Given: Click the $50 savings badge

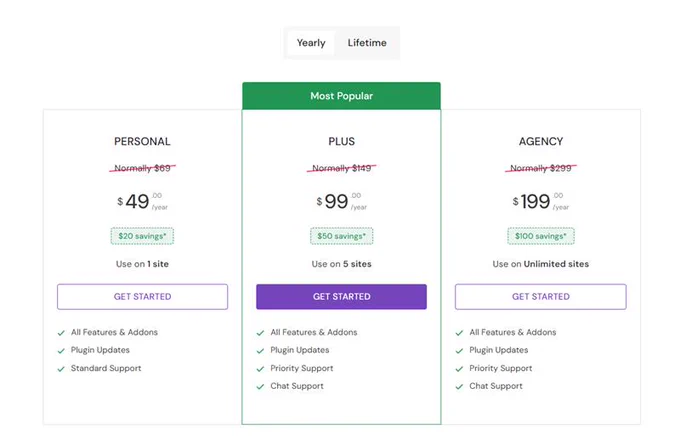Looking at the screenshot, I should pyautogui.click(x=341, y=236).
